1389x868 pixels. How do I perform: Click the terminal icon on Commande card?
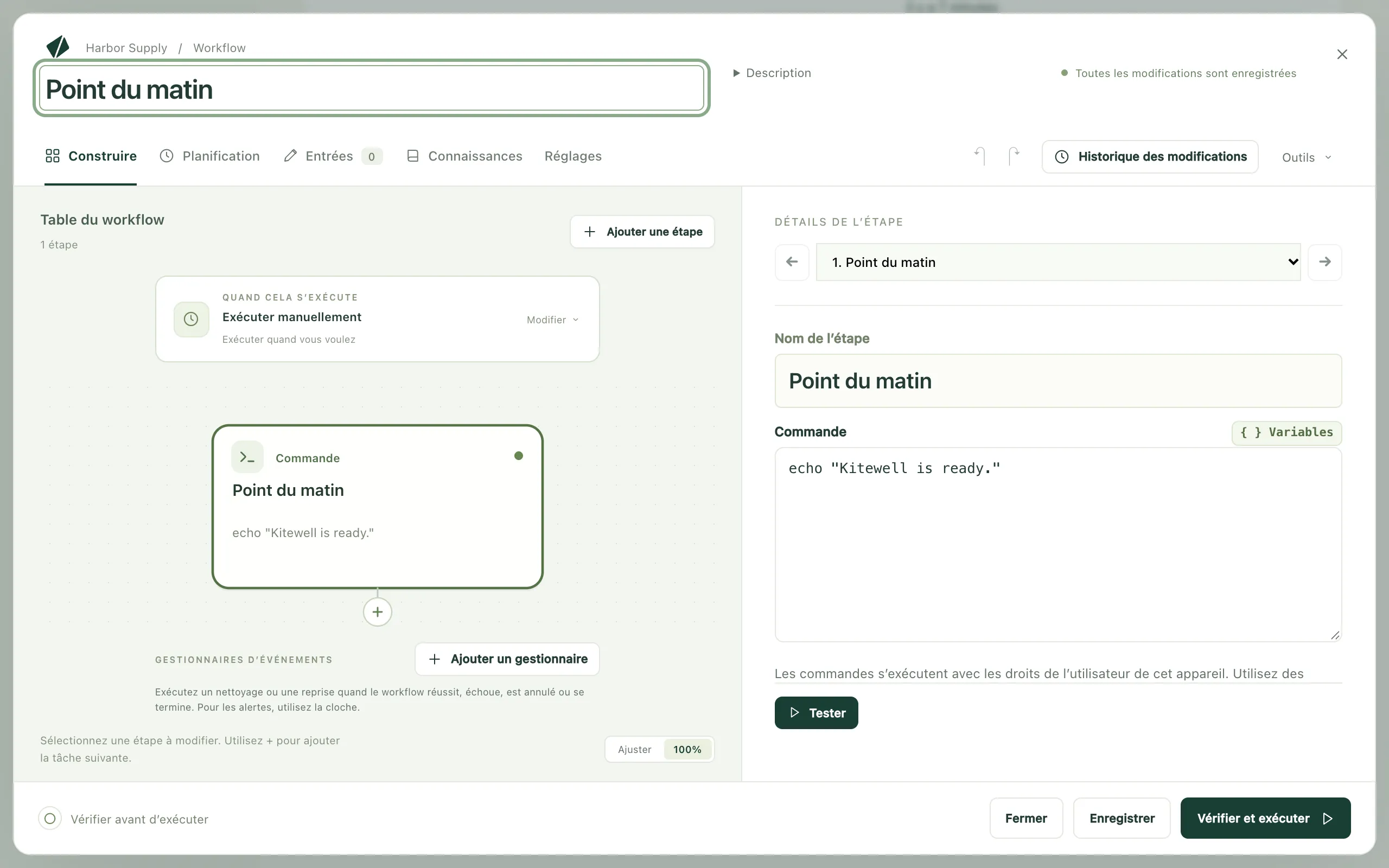(x=247, y=457)
